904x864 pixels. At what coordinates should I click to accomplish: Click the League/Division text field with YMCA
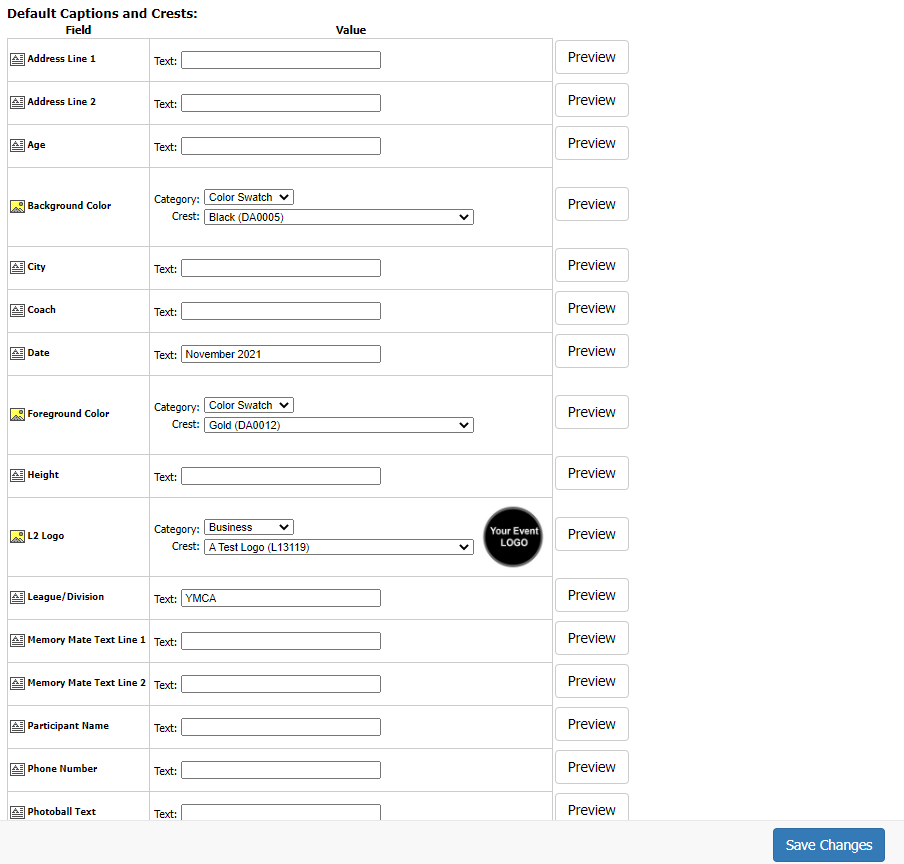281,598
